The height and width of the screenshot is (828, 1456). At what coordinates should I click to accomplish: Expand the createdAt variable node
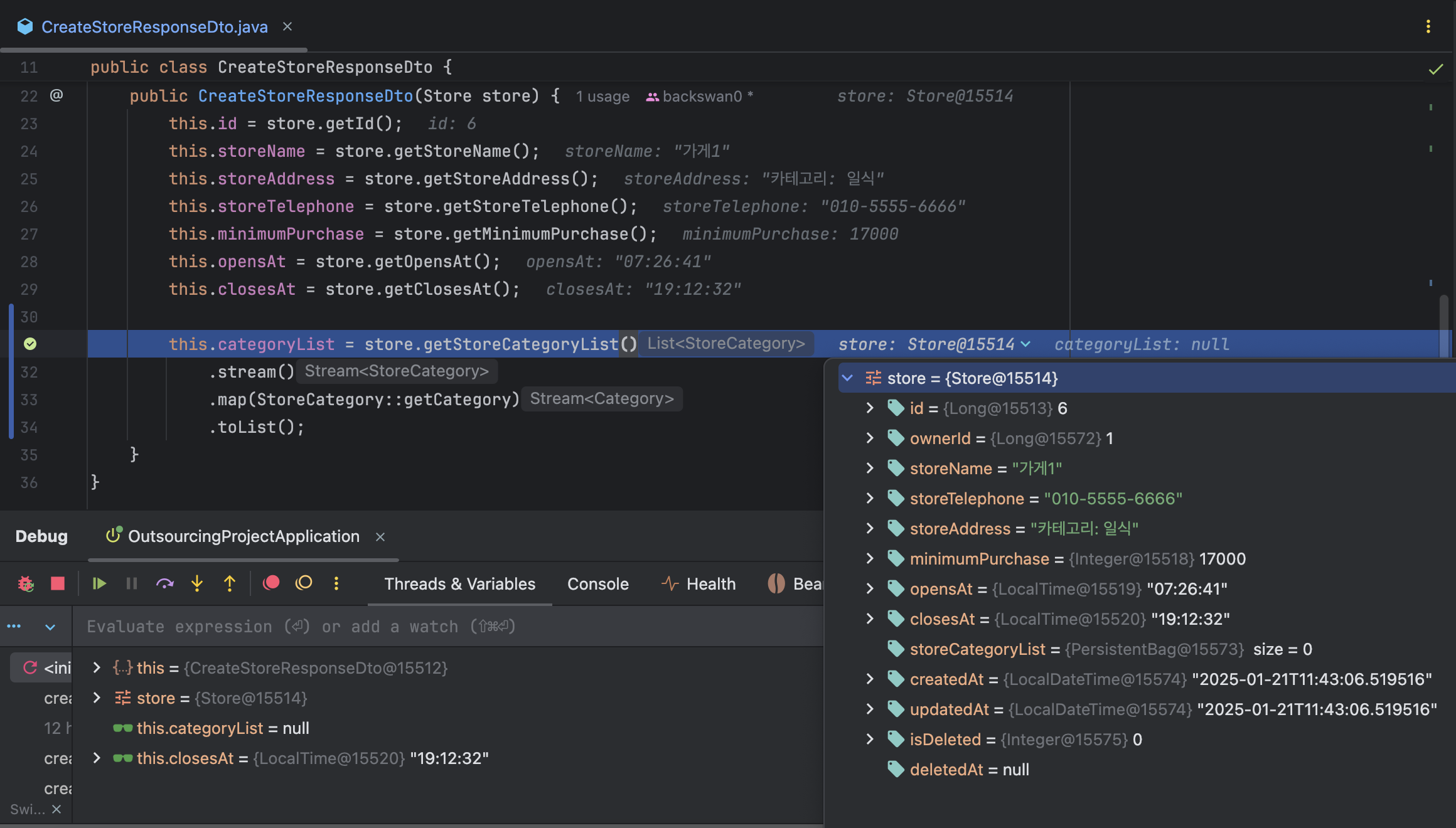[870, 679]
